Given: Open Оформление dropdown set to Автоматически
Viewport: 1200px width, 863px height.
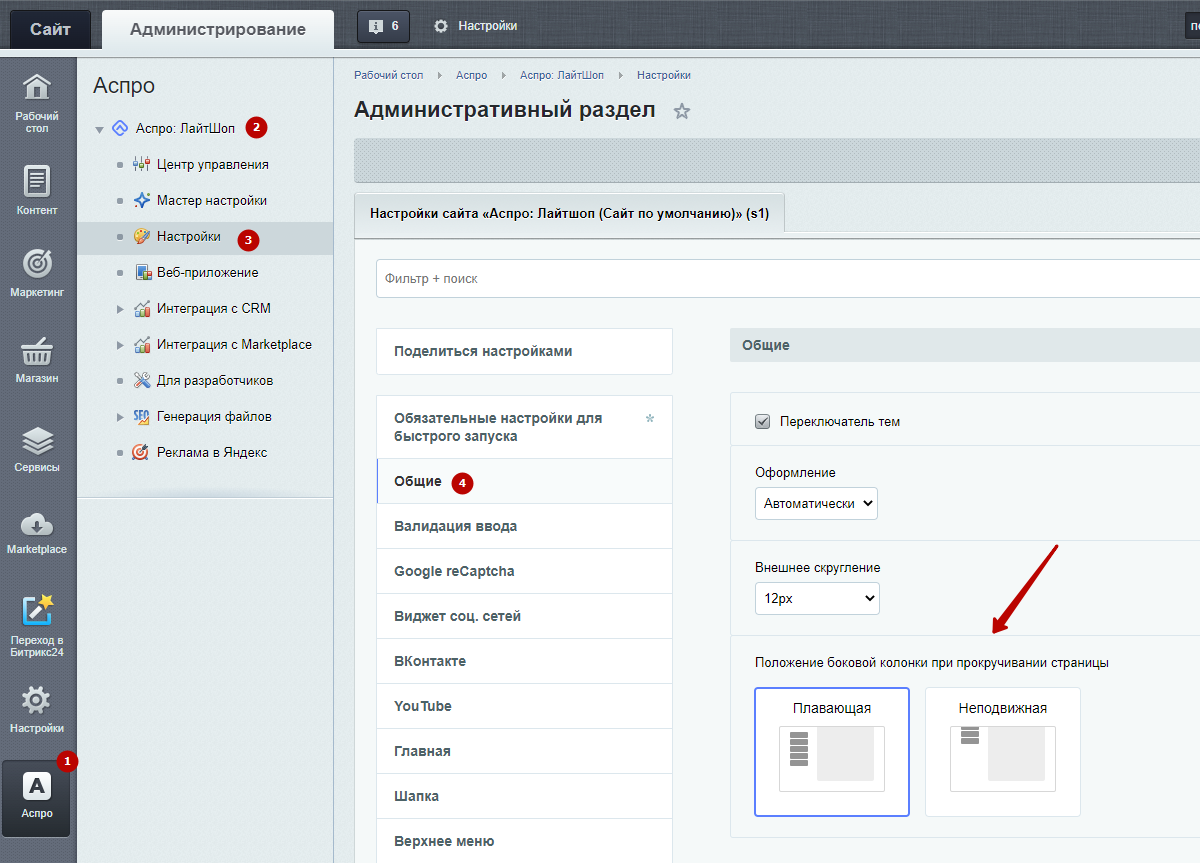Looking at the screenshot, I should coord(816,503).
